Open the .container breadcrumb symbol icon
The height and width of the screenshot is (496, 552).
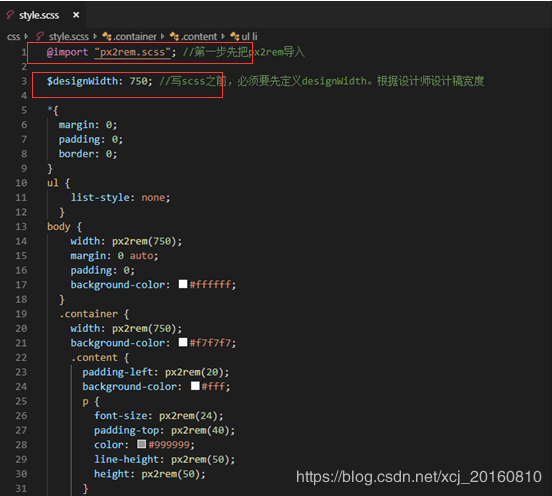107,36
